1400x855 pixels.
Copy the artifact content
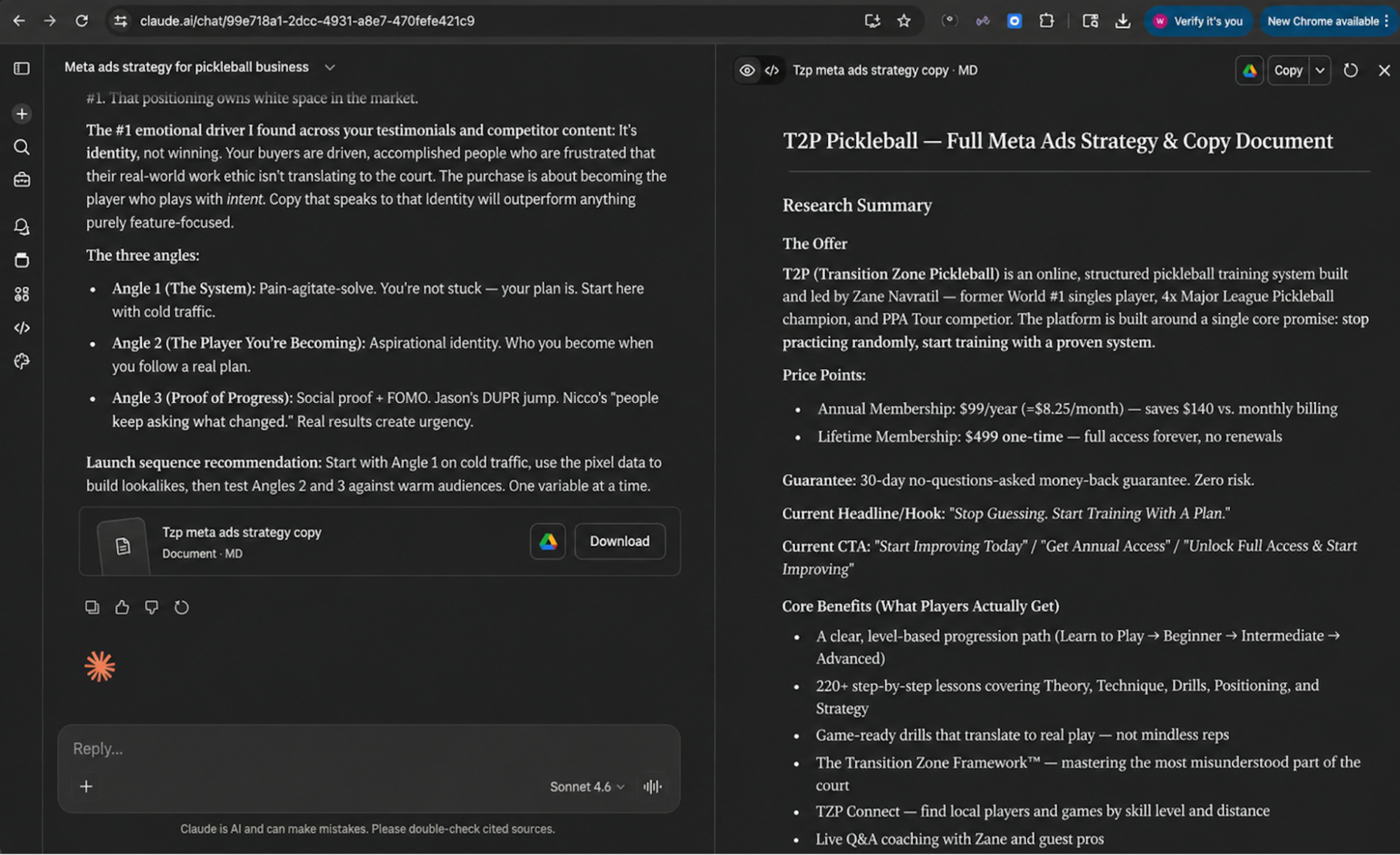(1288, 70)
